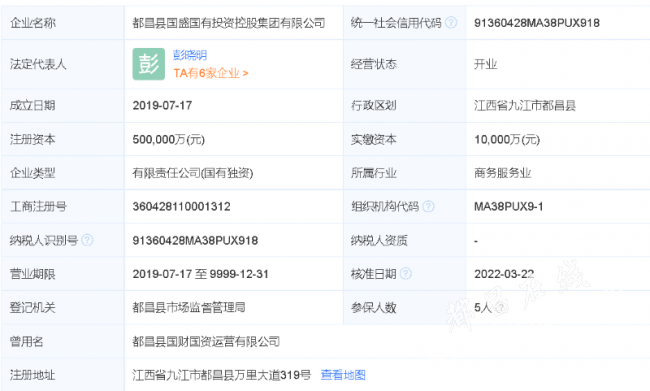The height and width of the screenshot is (391, 650).
Task: Click 商务服务业 industry value
Action: pyautogui.click(x=502, y=172)
